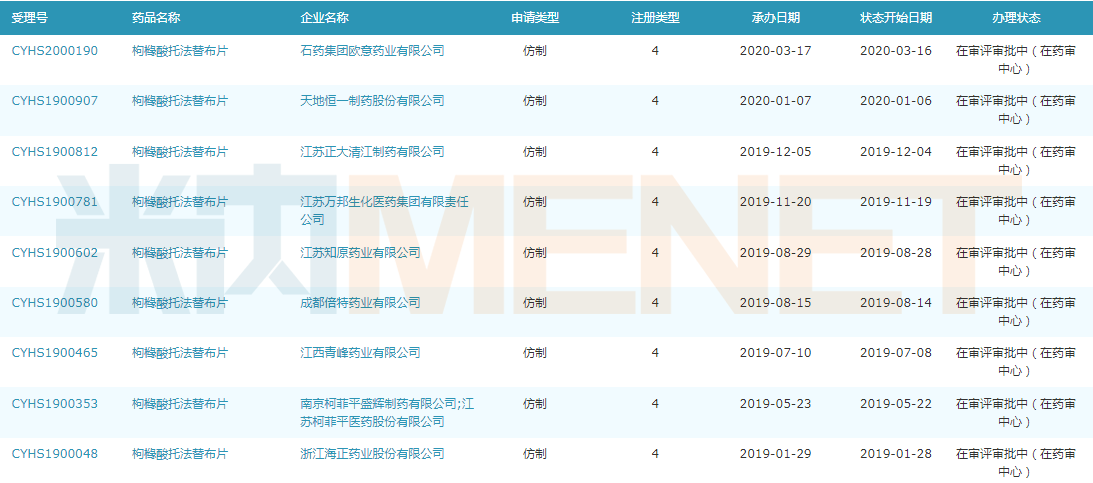Screen dimensions: 1093x483
Task: Open acceptance number CYHS1900602
Action: pos(54,252)
